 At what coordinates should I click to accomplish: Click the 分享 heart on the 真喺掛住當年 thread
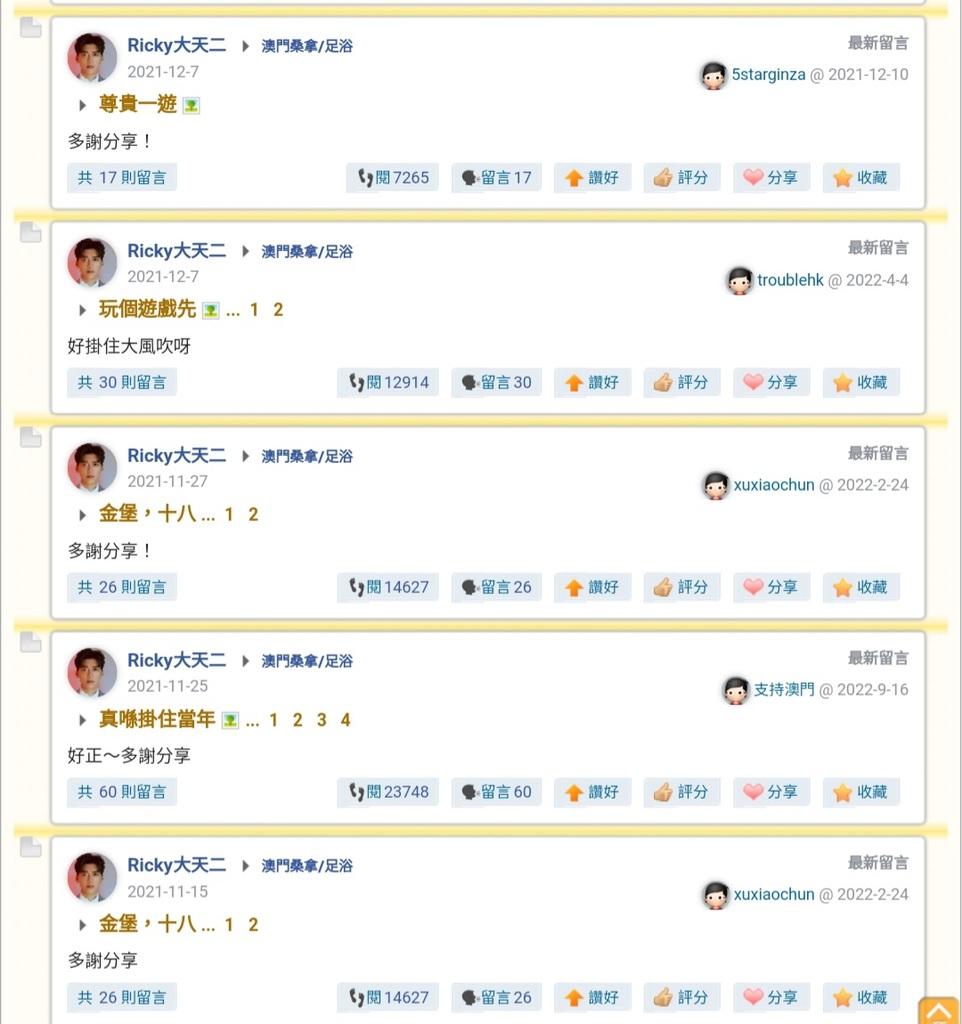[771, 792]
